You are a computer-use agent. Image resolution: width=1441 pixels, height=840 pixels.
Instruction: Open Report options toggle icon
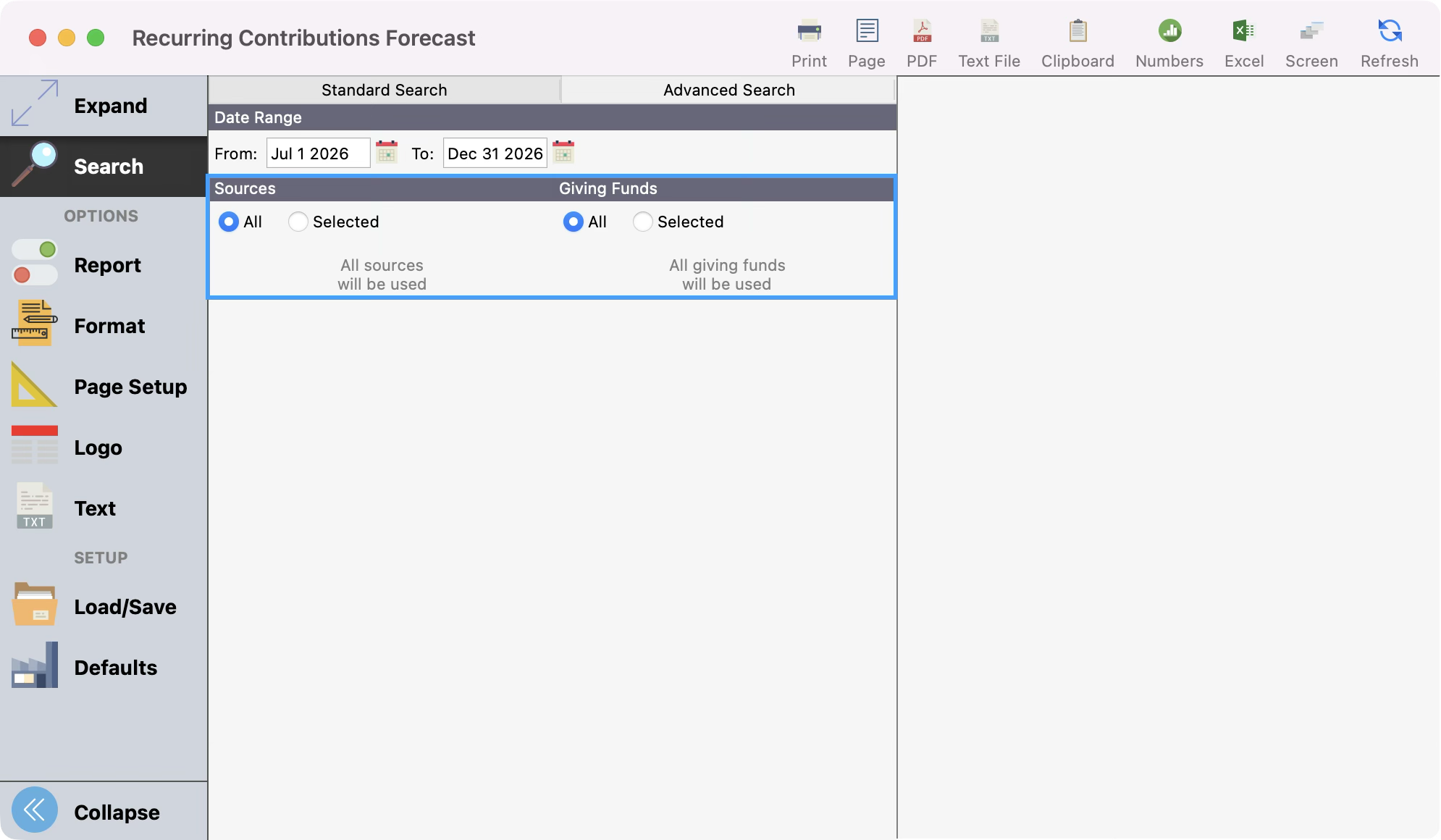point(34,263)
